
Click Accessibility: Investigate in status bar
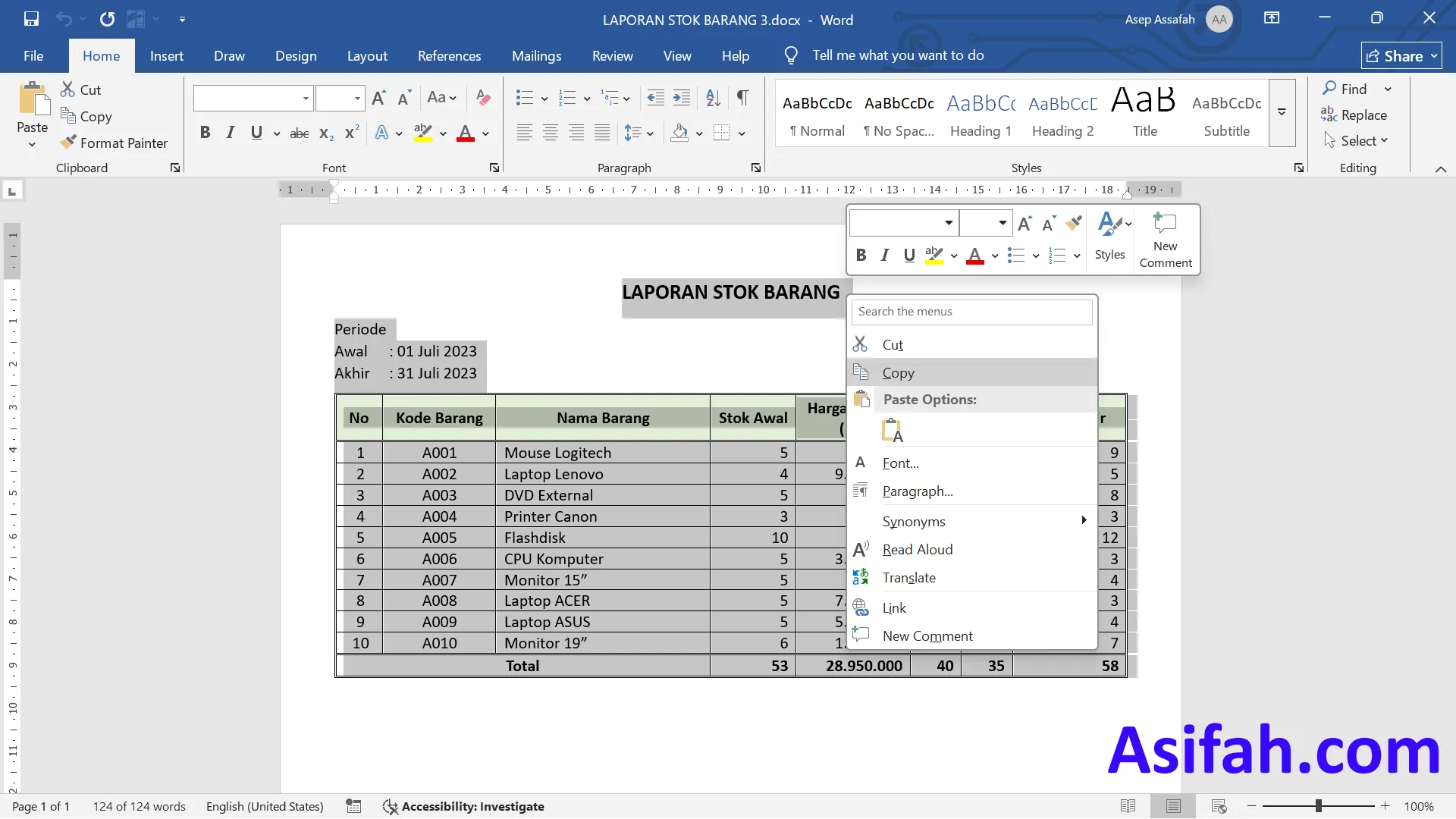point(463,806)
